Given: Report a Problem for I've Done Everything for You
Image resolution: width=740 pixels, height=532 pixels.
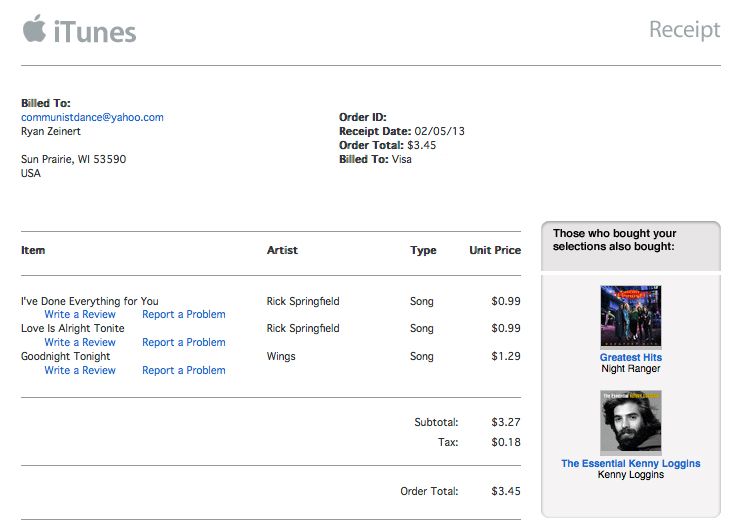Looking at the screenshot, I should point(184,314).
